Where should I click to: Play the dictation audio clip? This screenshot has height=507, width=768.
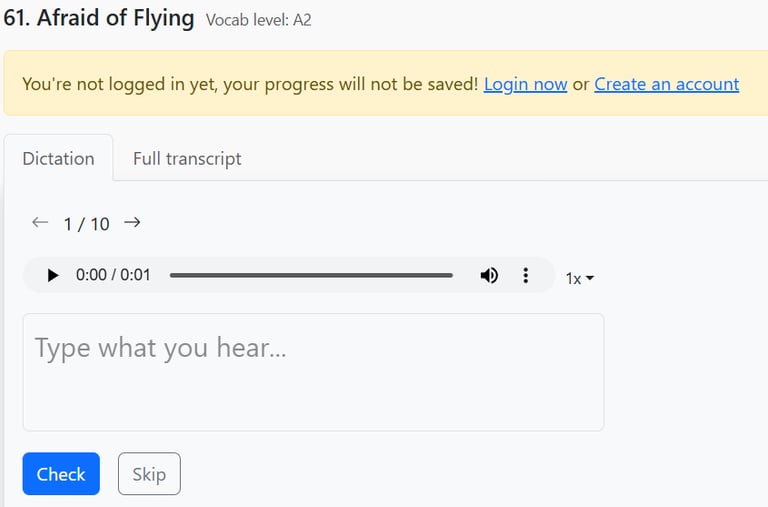coord(53,275)
